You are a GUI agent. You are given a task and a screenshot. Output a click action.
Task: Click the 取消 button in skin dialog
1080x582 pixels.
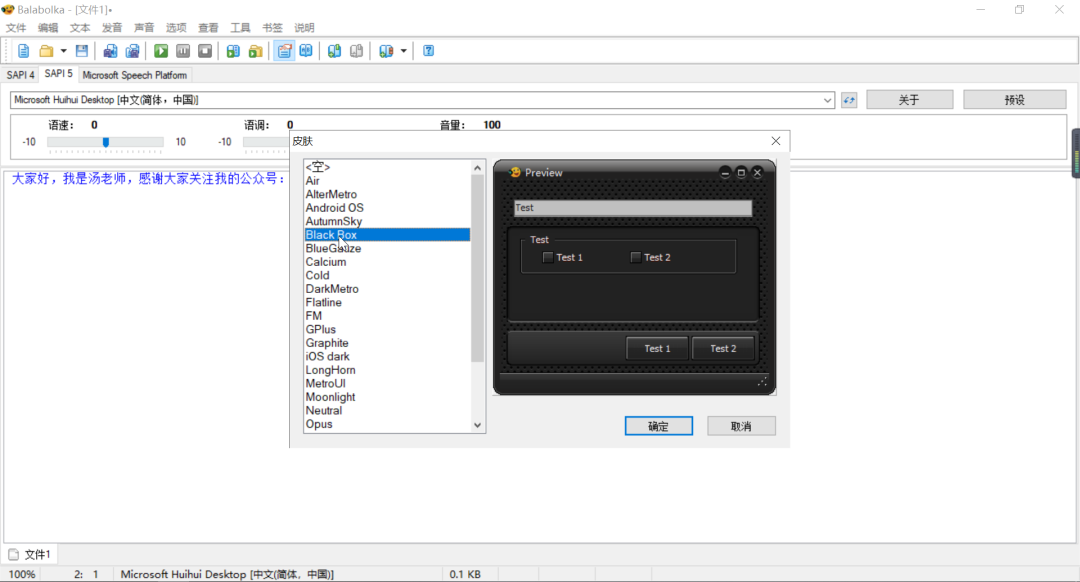[x=741, y=426]
